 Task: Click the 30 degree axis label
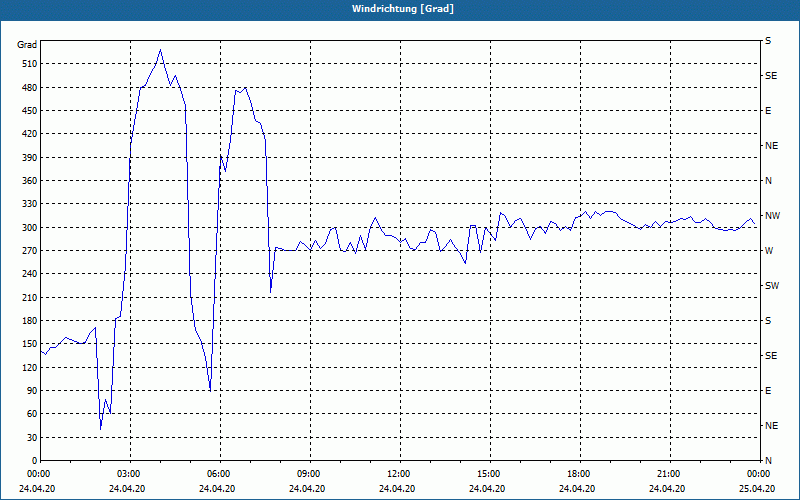click(32, 437)
